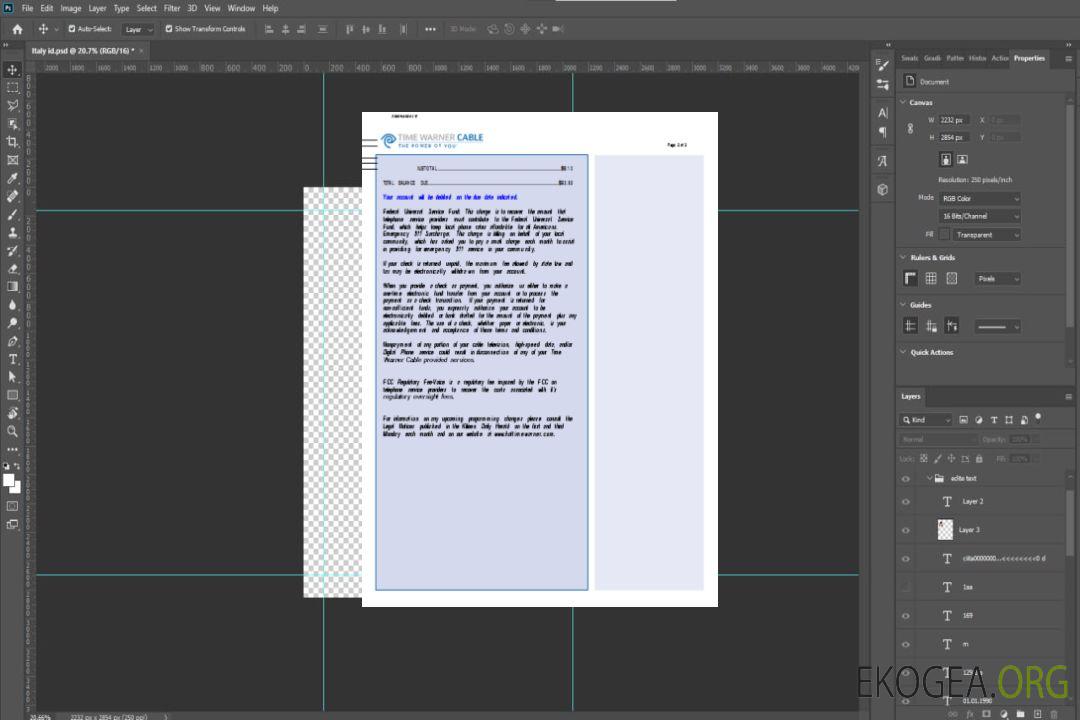Select the Rectangular Marquee tool
Image resolution: width=1080 pixels, height=720 pixels.
coord(13,87)
